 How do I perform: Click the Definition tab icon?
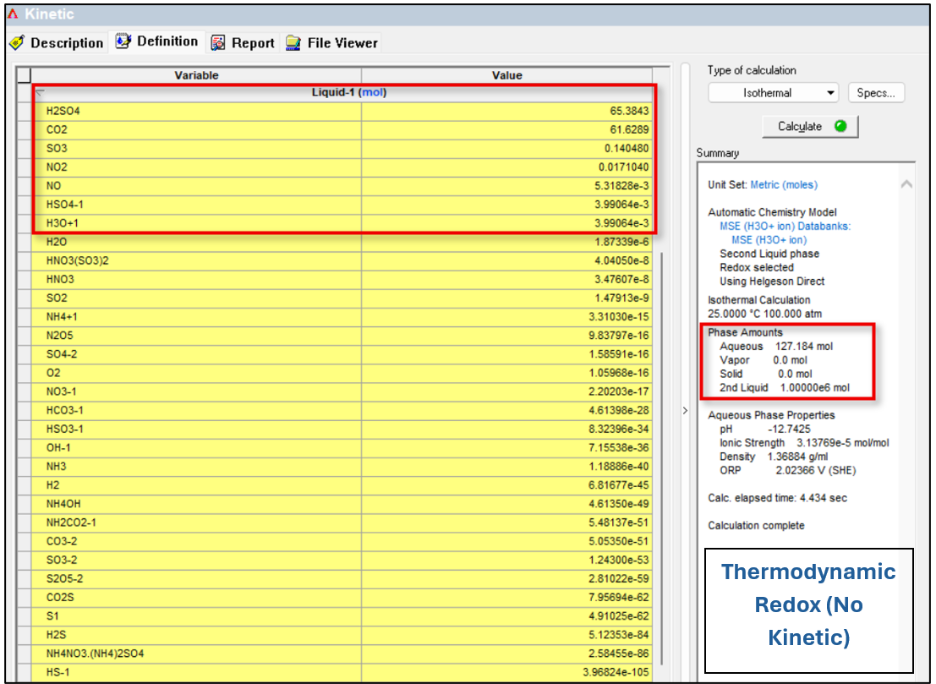[x=123, y=41]
